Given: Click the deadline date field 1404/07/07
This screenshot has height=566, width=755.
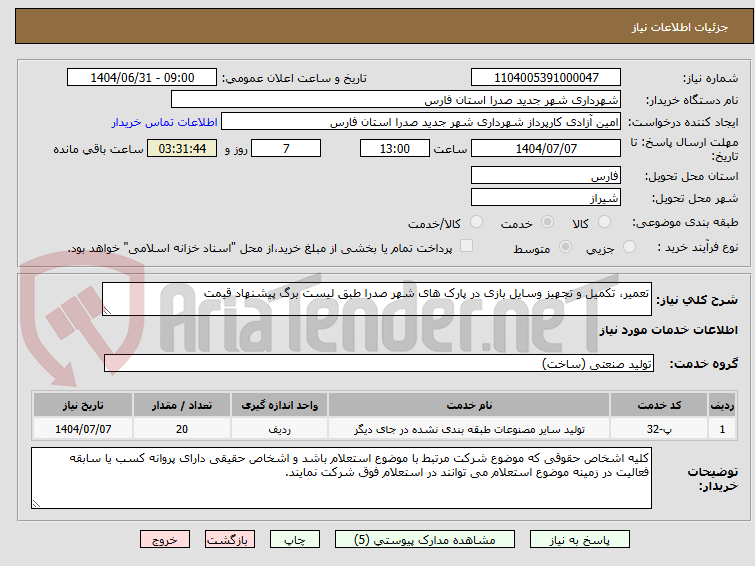Looking at the screenshot, I should [546, 148].
